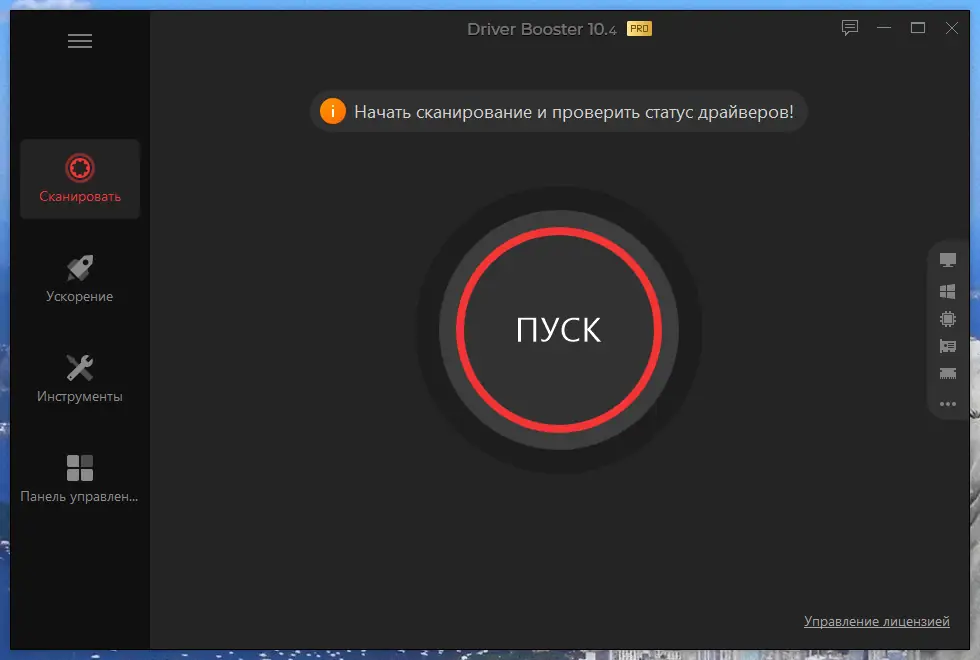
Task: Click the orange info icon in the banner
Action: click(333, 112)
